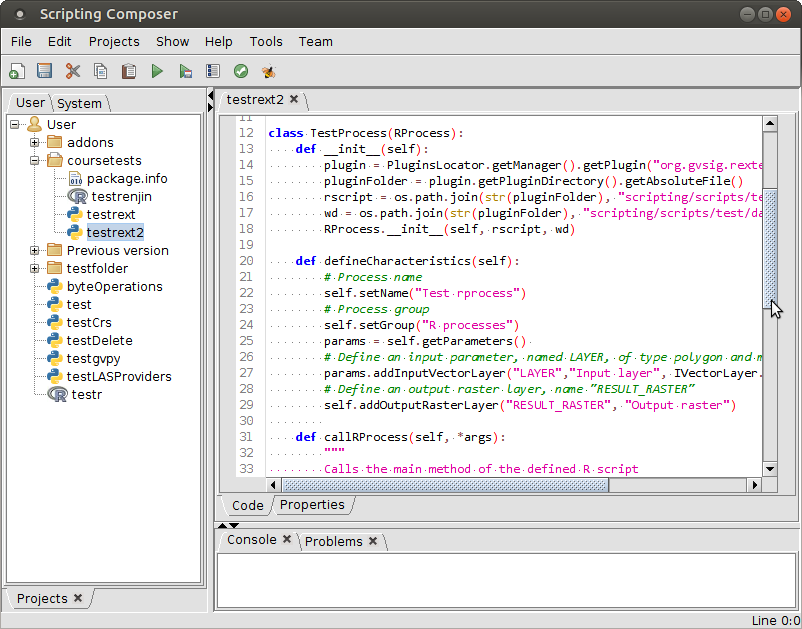Save the script with the floppy icon
Image resolution: width=802 pixels, height=629 pixels.
coord(44,71)
